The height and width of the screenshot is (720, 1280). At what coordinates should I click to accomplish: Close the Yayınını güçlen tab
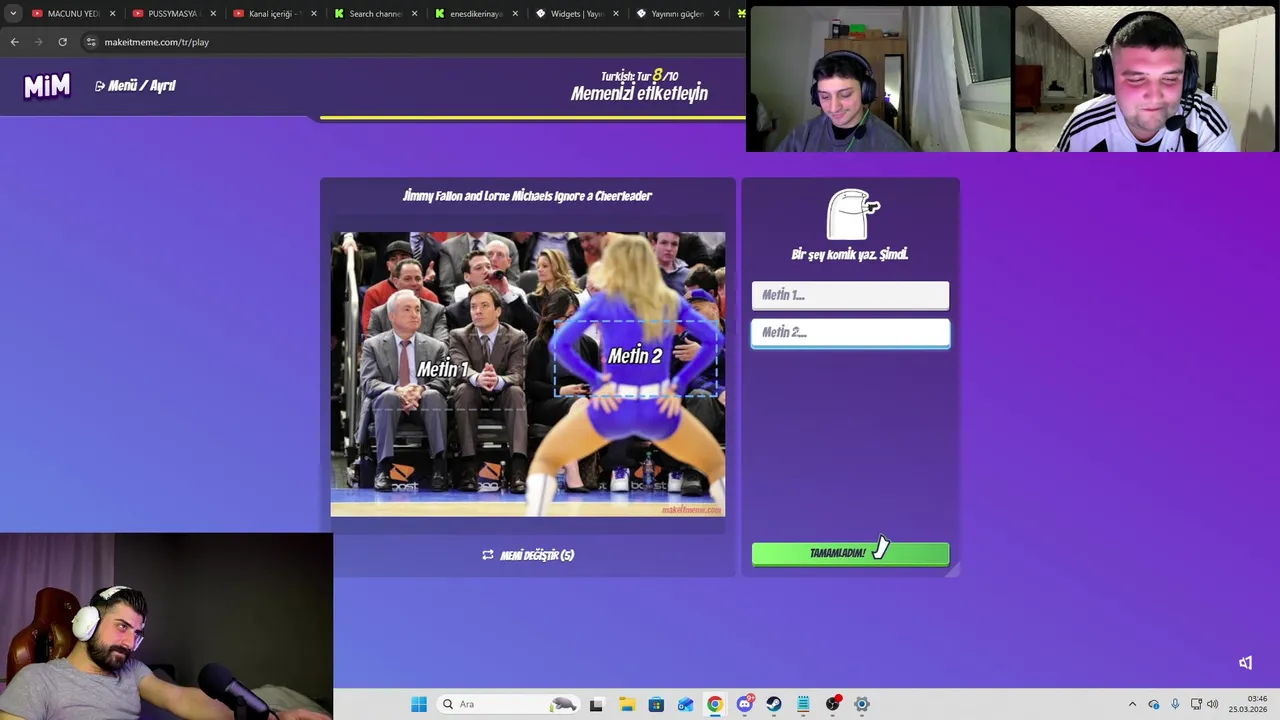pos(717,14)
